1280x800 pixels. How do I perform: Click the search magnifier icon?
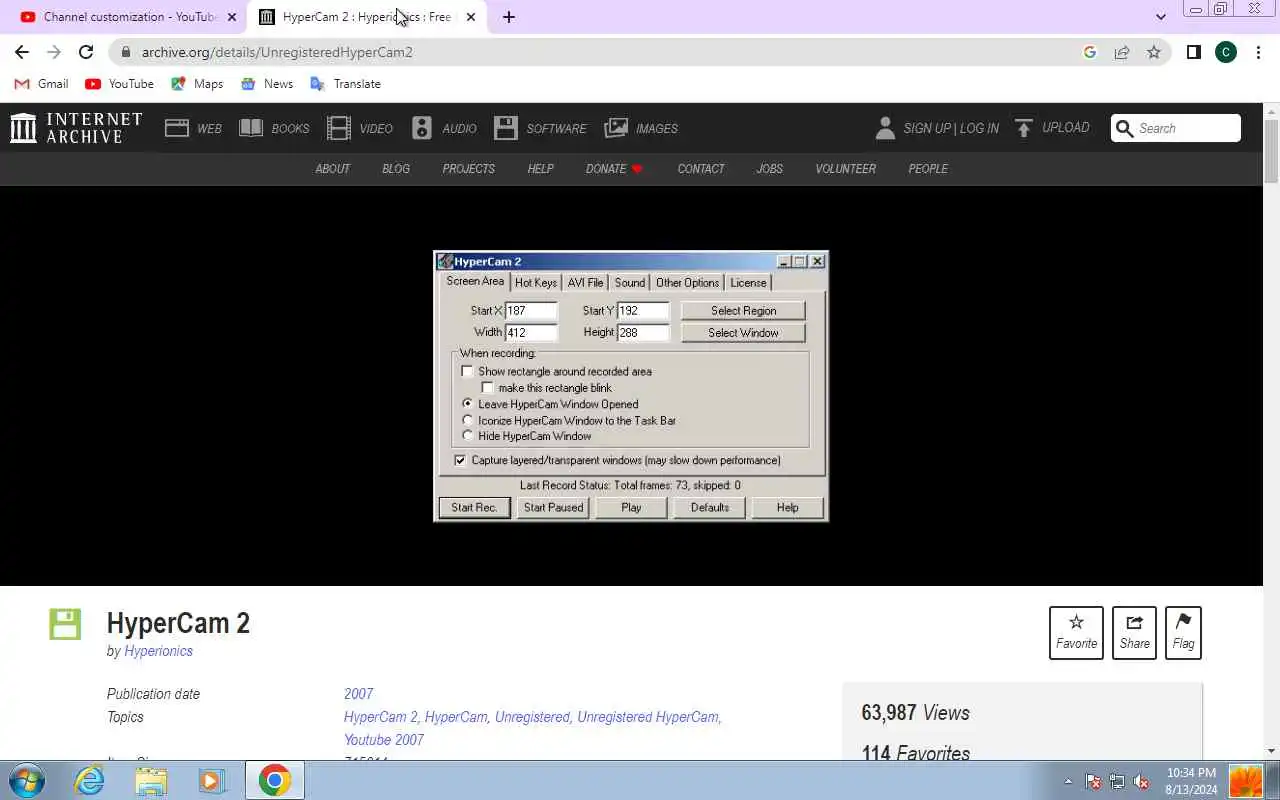coord(1124,128)
